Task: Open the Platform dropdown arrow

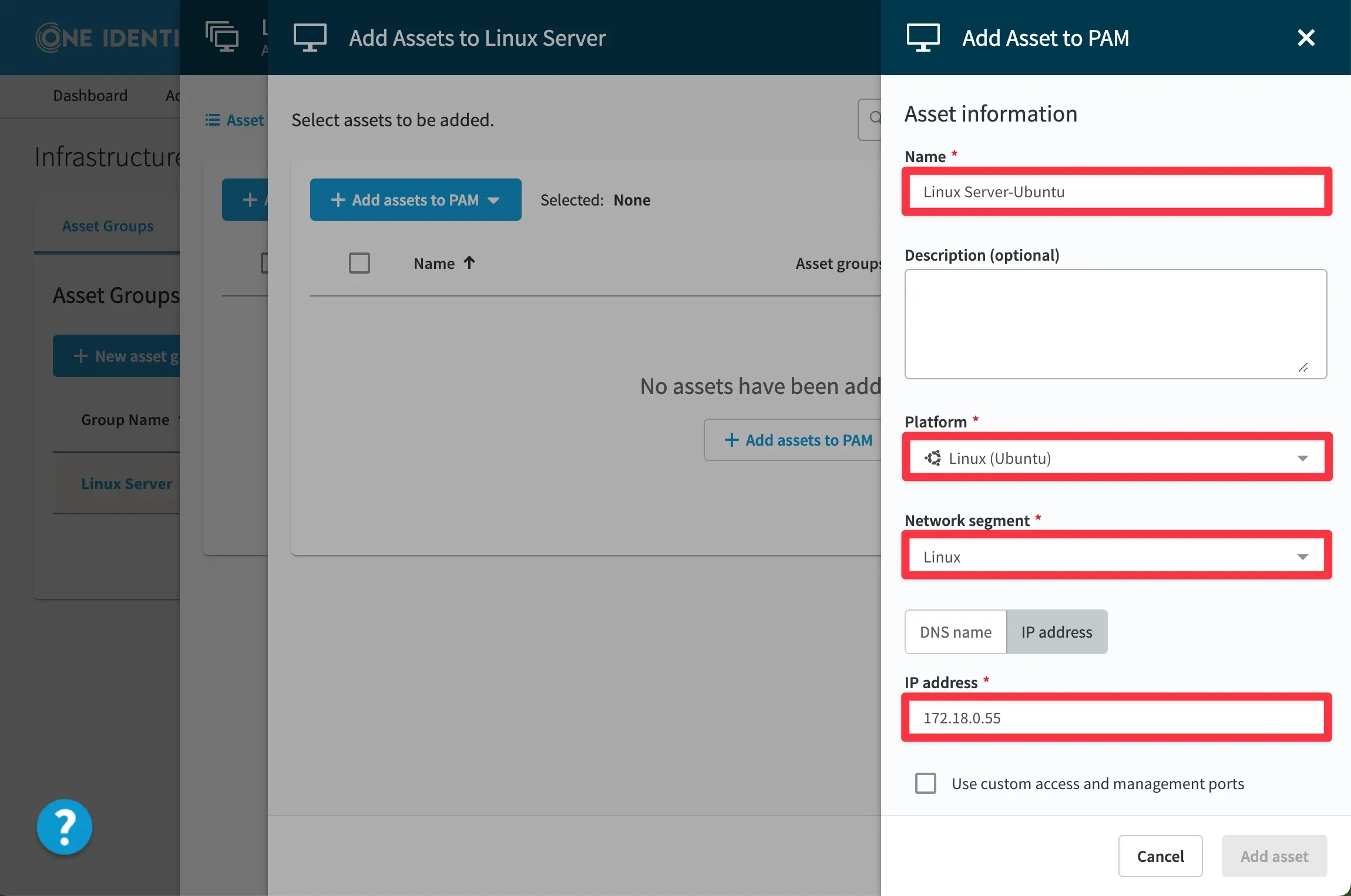Action: [x=1302, y=458]
